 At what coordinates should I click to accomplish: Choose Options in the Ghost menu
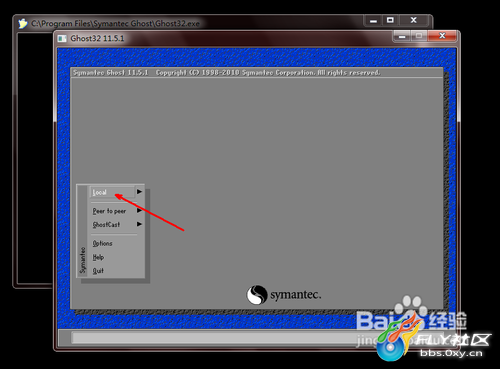pos(103,243)
